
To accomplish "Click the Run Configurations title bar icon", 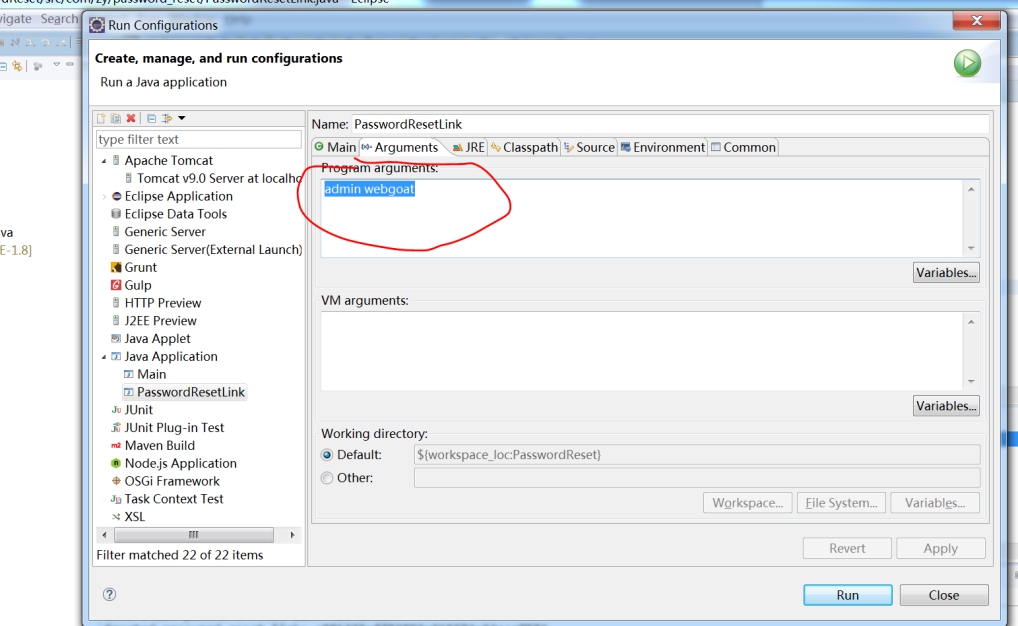I will pos(97,25).
